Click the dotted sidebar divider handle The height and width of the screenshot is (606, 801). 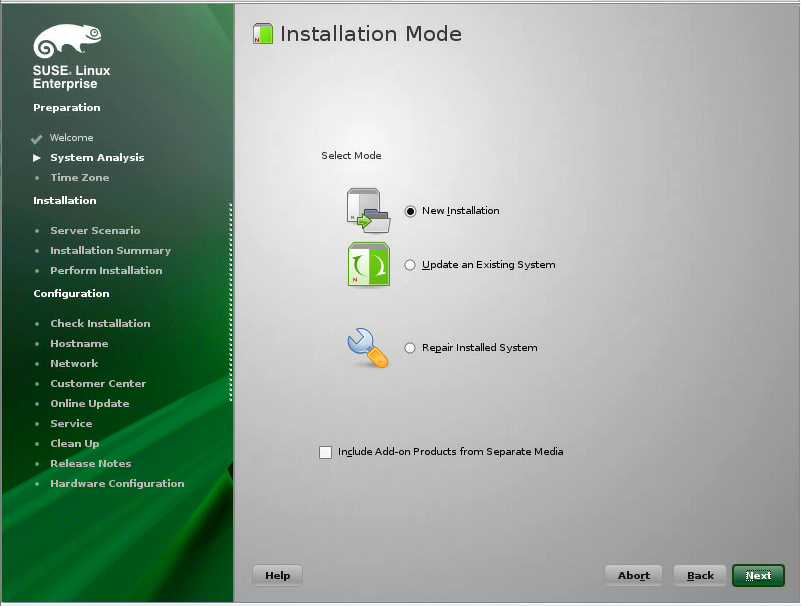[x=231, y=302]
